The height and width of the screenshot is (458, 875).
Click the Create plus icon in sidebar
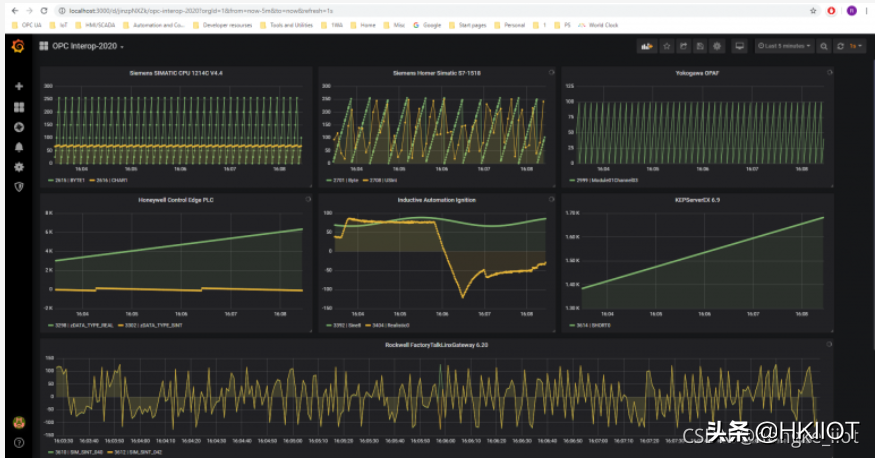[x=19, y=86]
